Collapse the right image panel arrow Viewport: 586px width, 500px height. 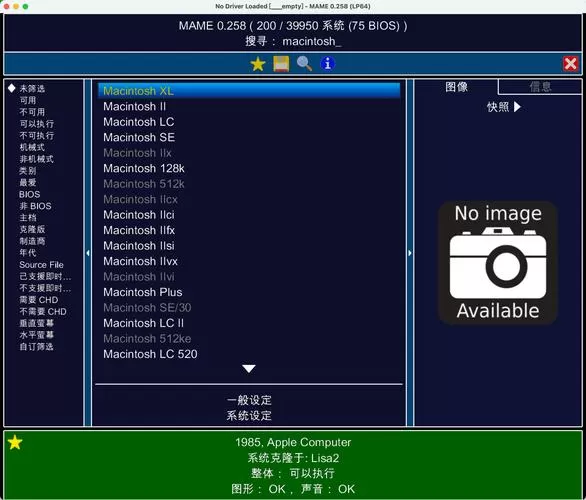click(x=410, y=253)
